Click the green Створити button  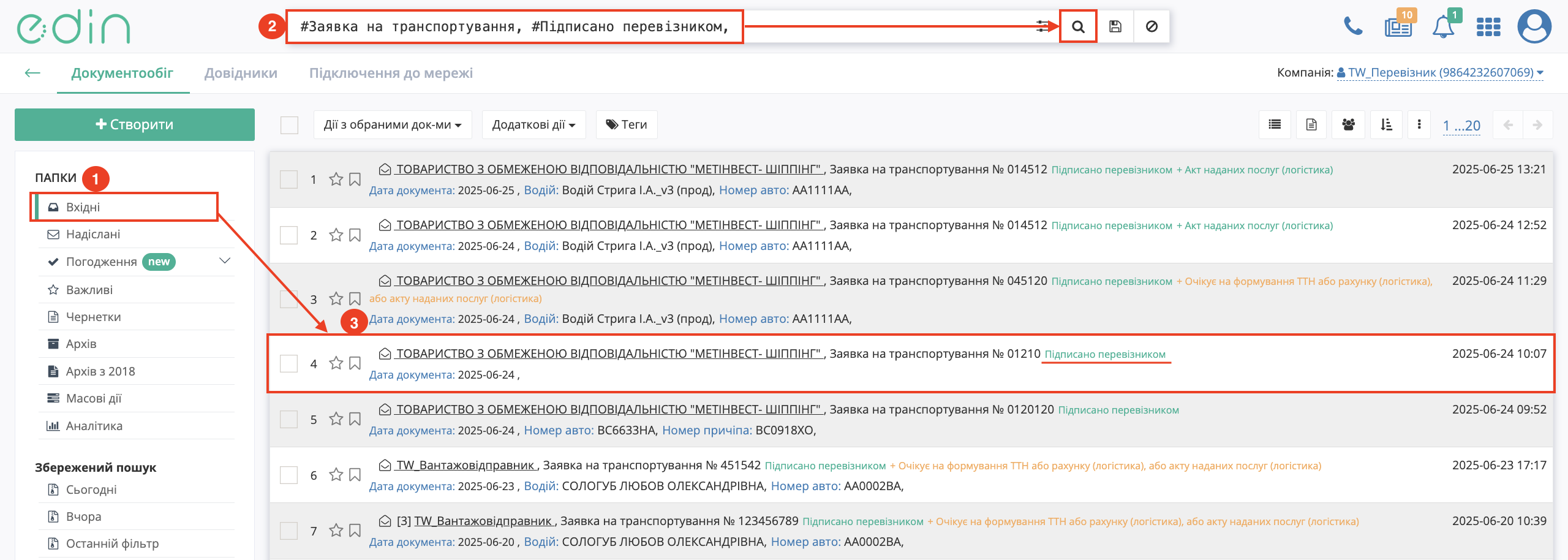[135, 124]
